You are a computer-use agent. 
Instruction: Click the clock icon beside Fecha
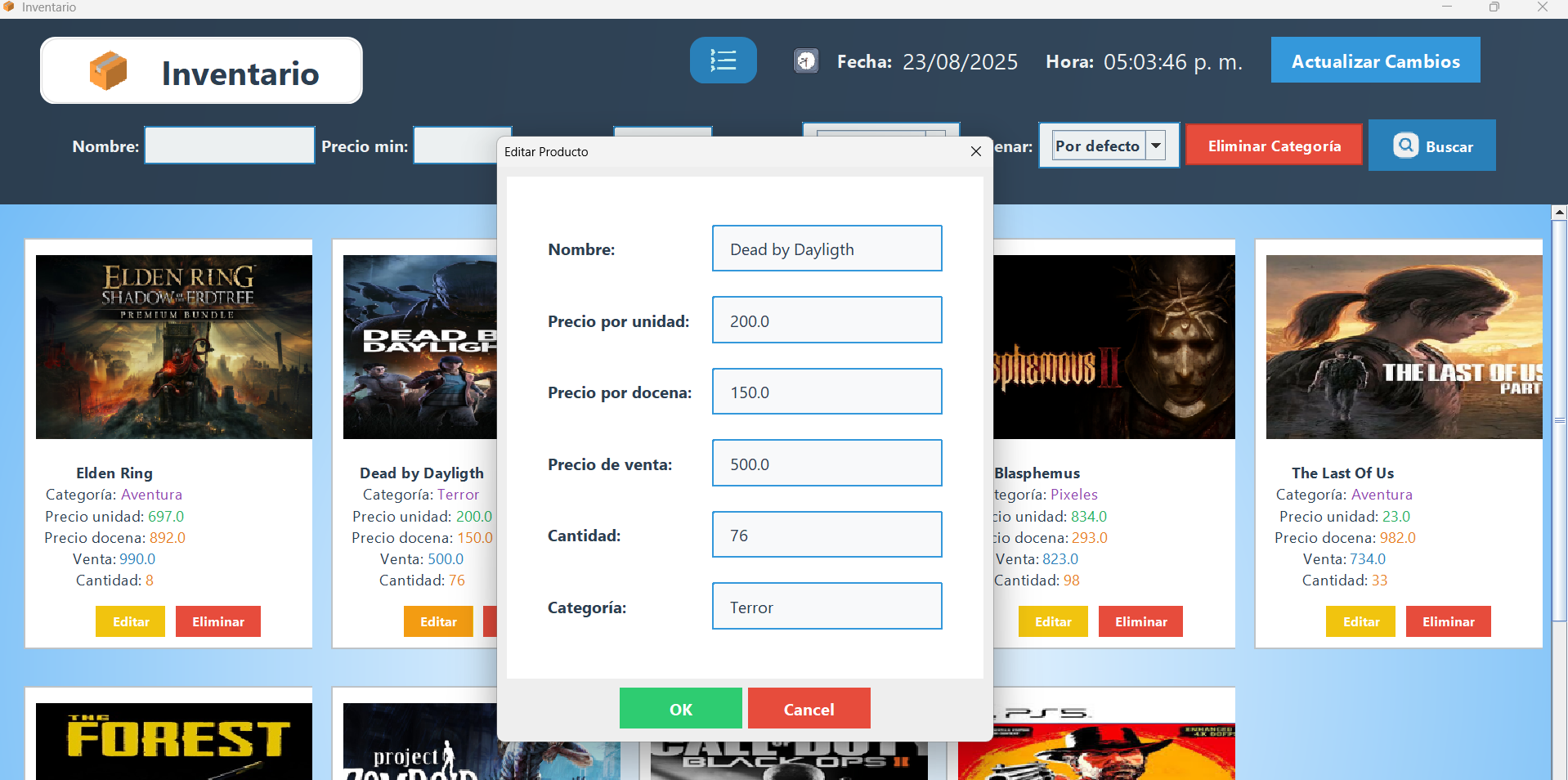pos(806,61)
